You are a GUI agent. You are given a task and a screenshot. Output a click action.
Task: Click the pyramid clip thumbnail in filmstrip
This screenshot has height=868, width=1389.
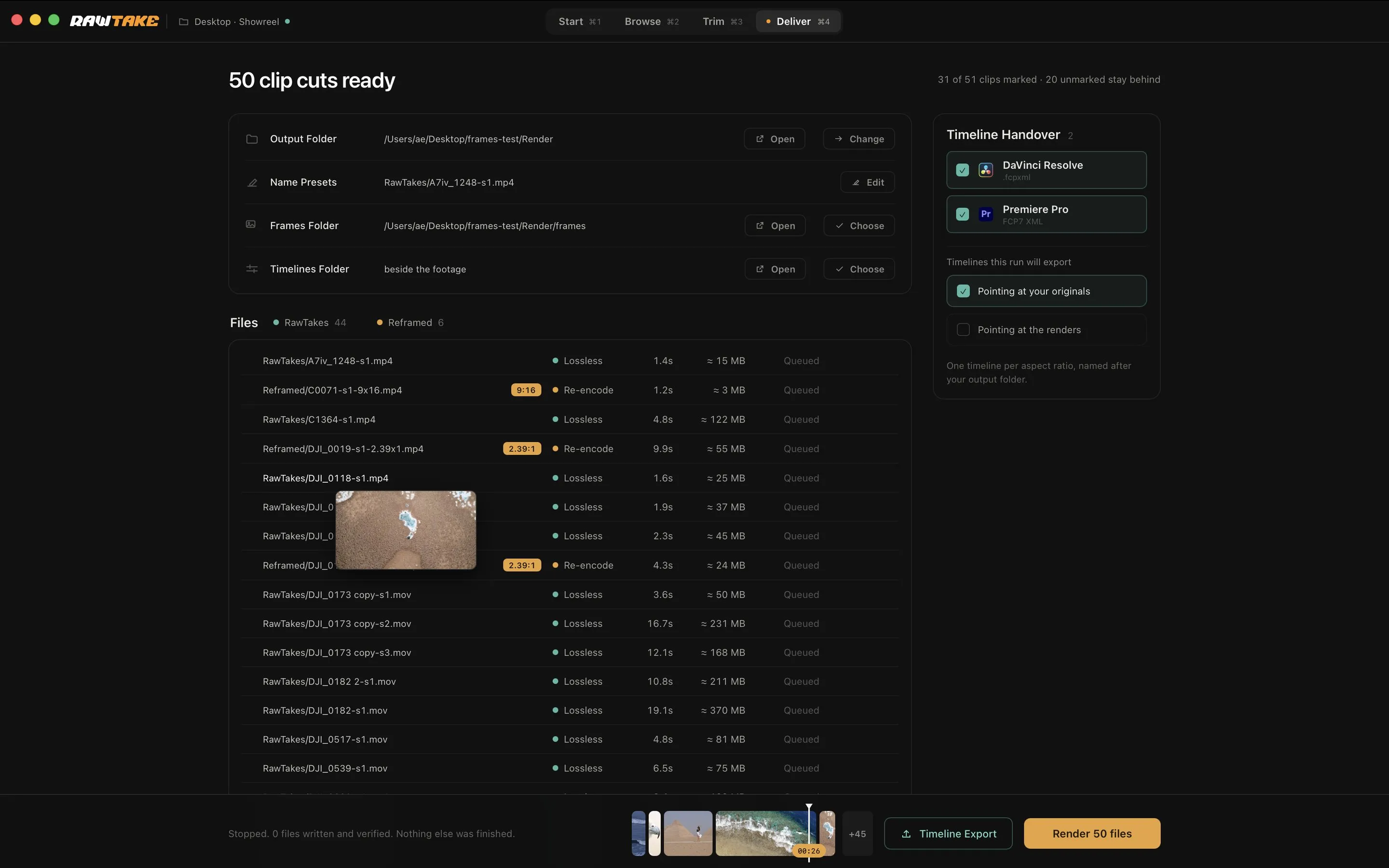point(688,834)
